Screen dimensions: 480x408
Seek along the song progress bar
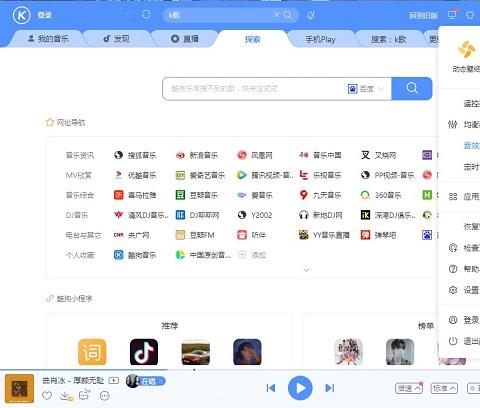(240, 370)
